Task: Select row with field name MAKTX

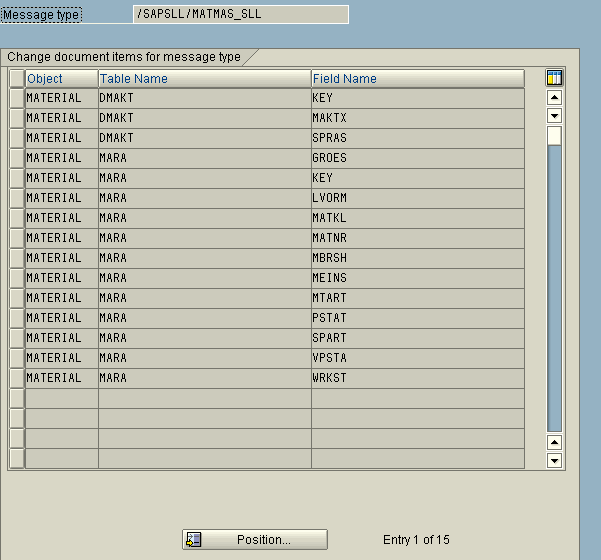Action: pos(17,118)
